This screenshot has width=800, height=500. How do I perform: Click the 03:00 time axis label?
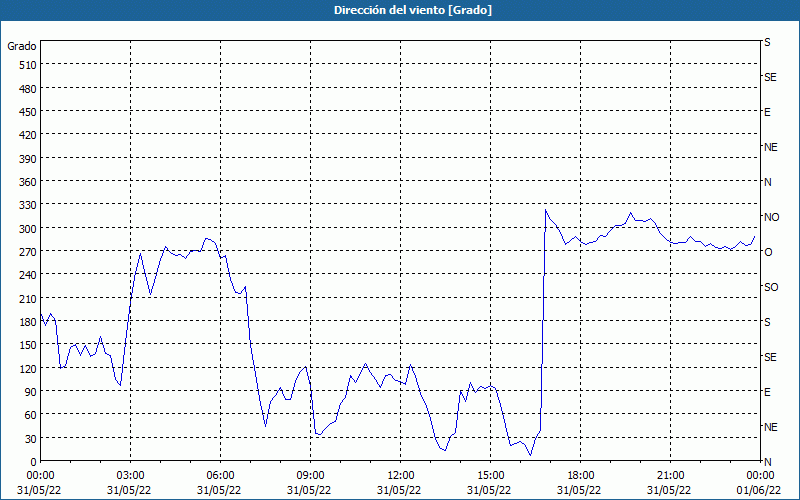(131, 476)
